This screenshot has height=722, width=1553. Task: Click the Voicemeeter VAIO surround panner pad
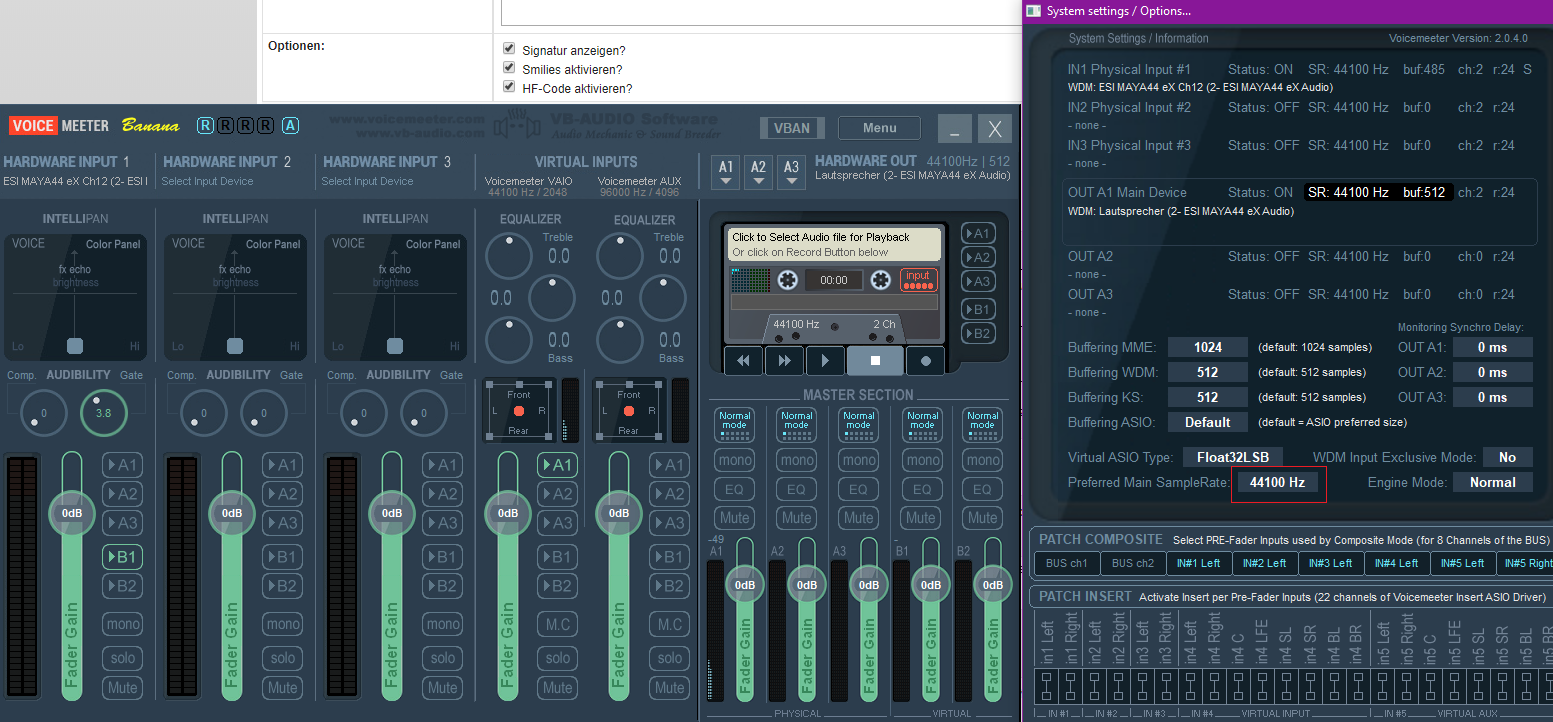[518, 411]
